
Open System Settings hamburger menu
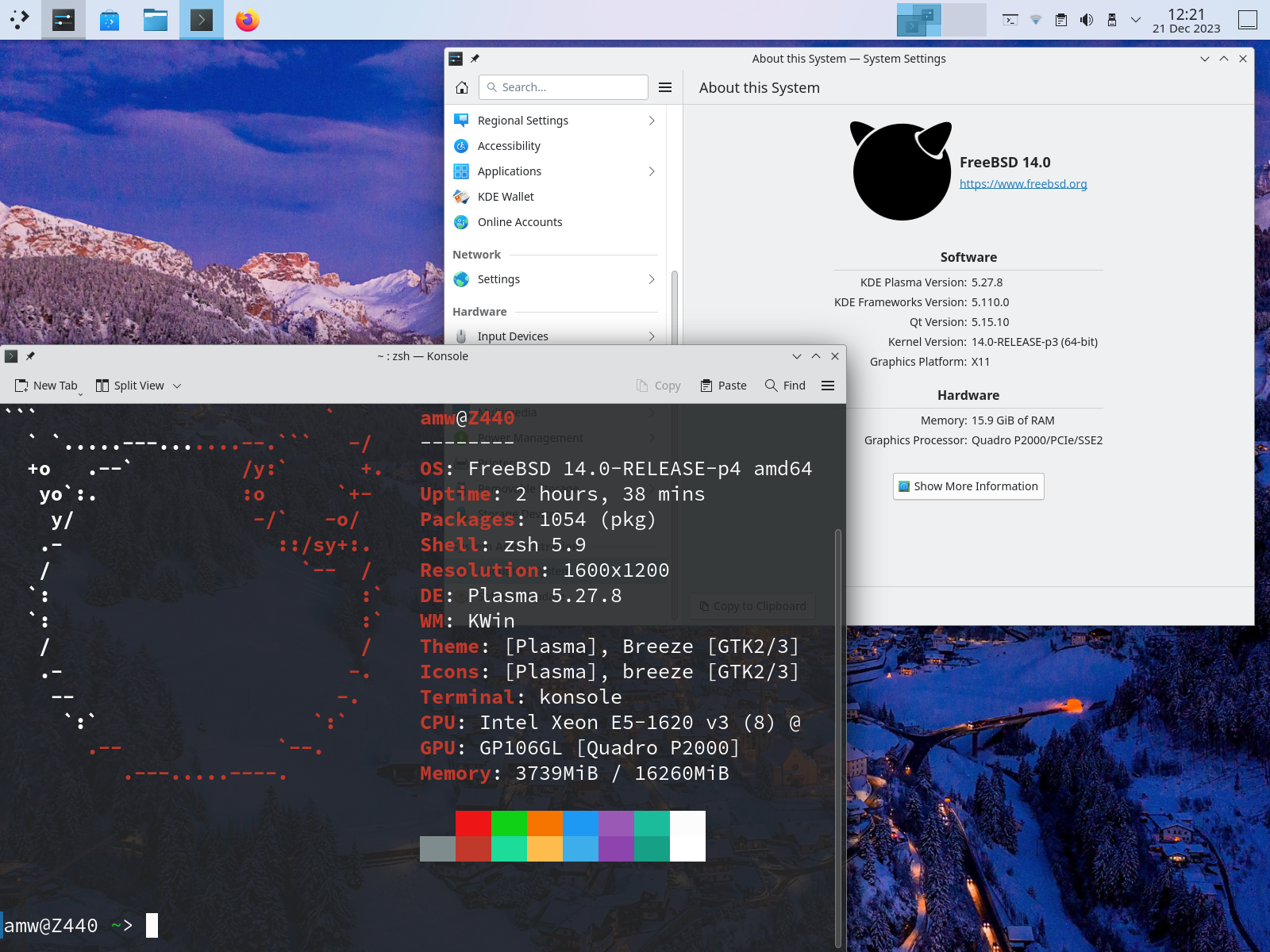pos(665,87)
